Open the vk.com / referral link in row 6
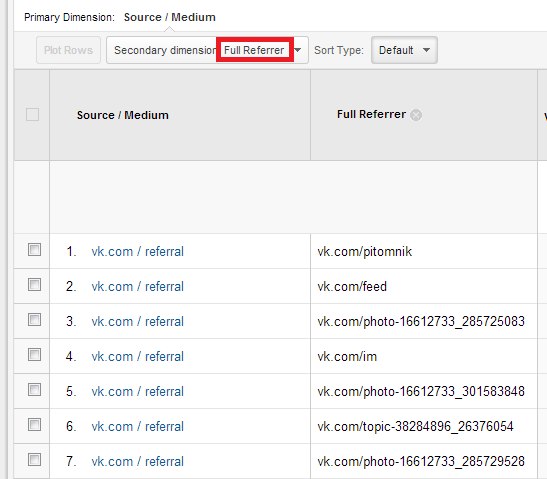The width and height of the screenshot is (547, 479). (137, 426)
